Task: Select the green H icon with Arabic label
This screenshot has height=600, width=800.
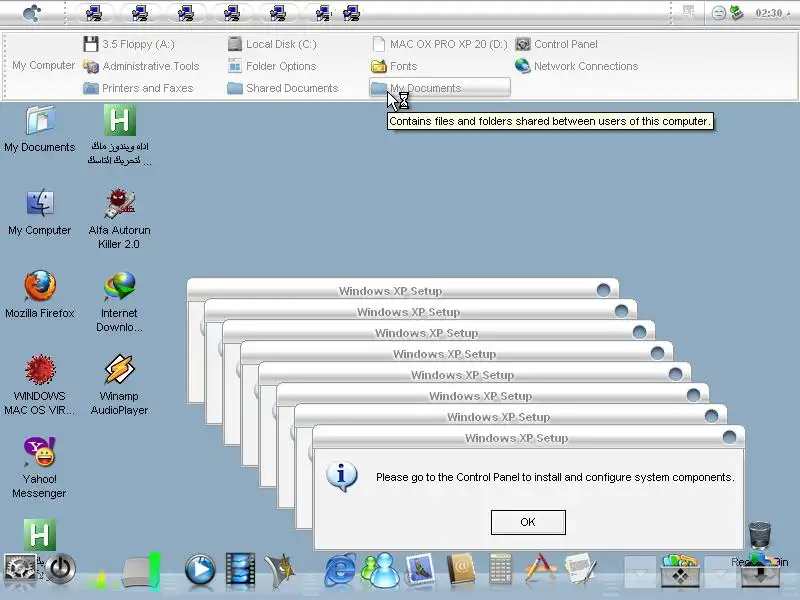Action: point(119,135)
